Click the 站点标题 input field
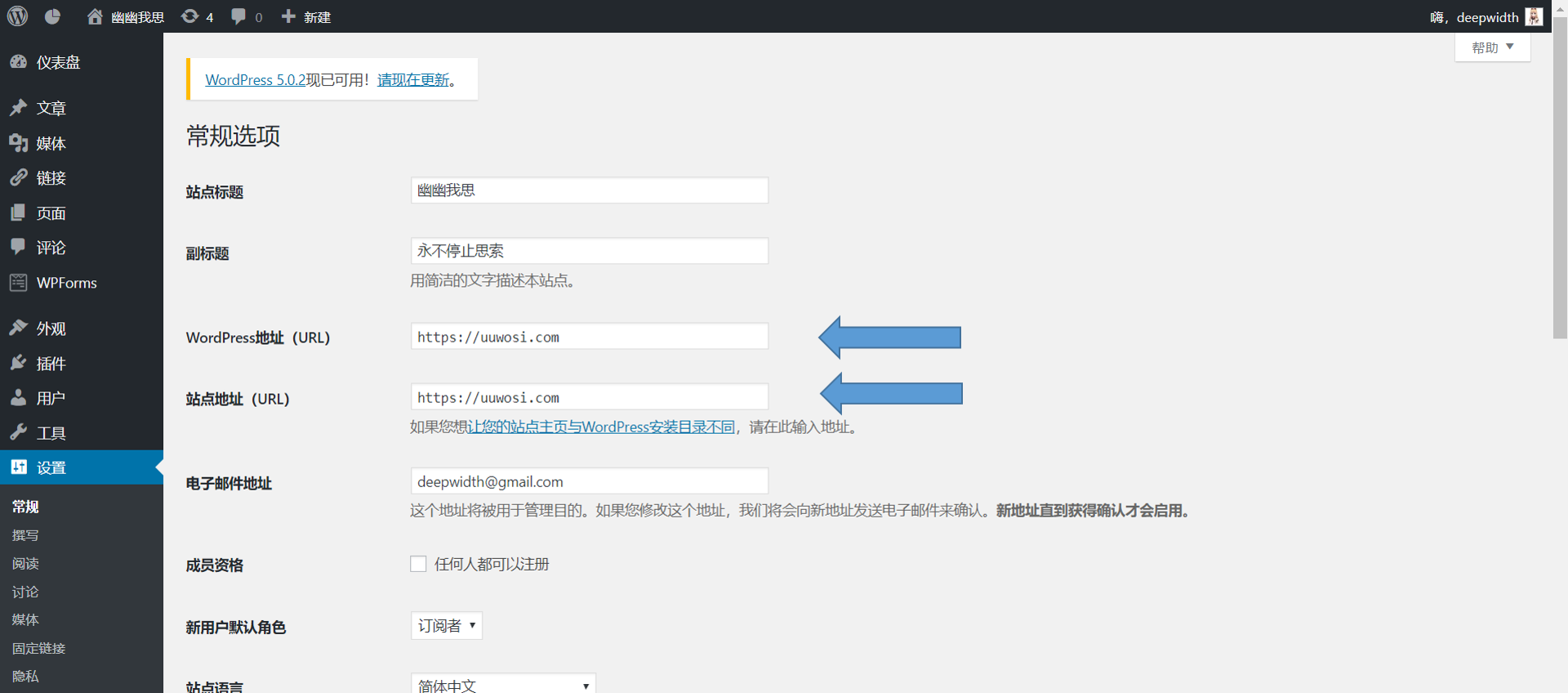 tap(589, 190)
